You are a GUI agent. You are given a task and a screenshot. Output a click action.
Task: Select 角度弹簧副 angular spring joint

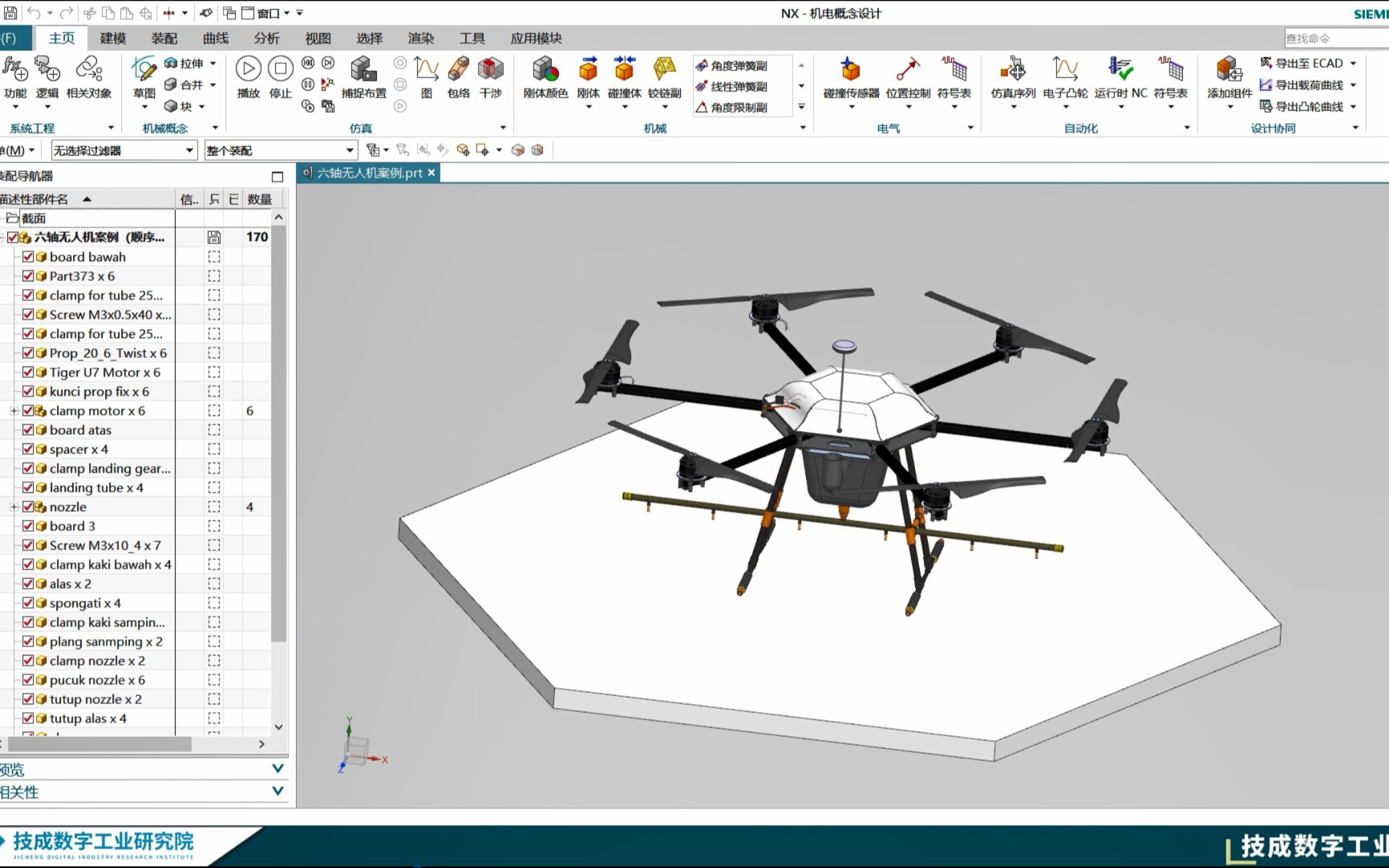point(732,66)
